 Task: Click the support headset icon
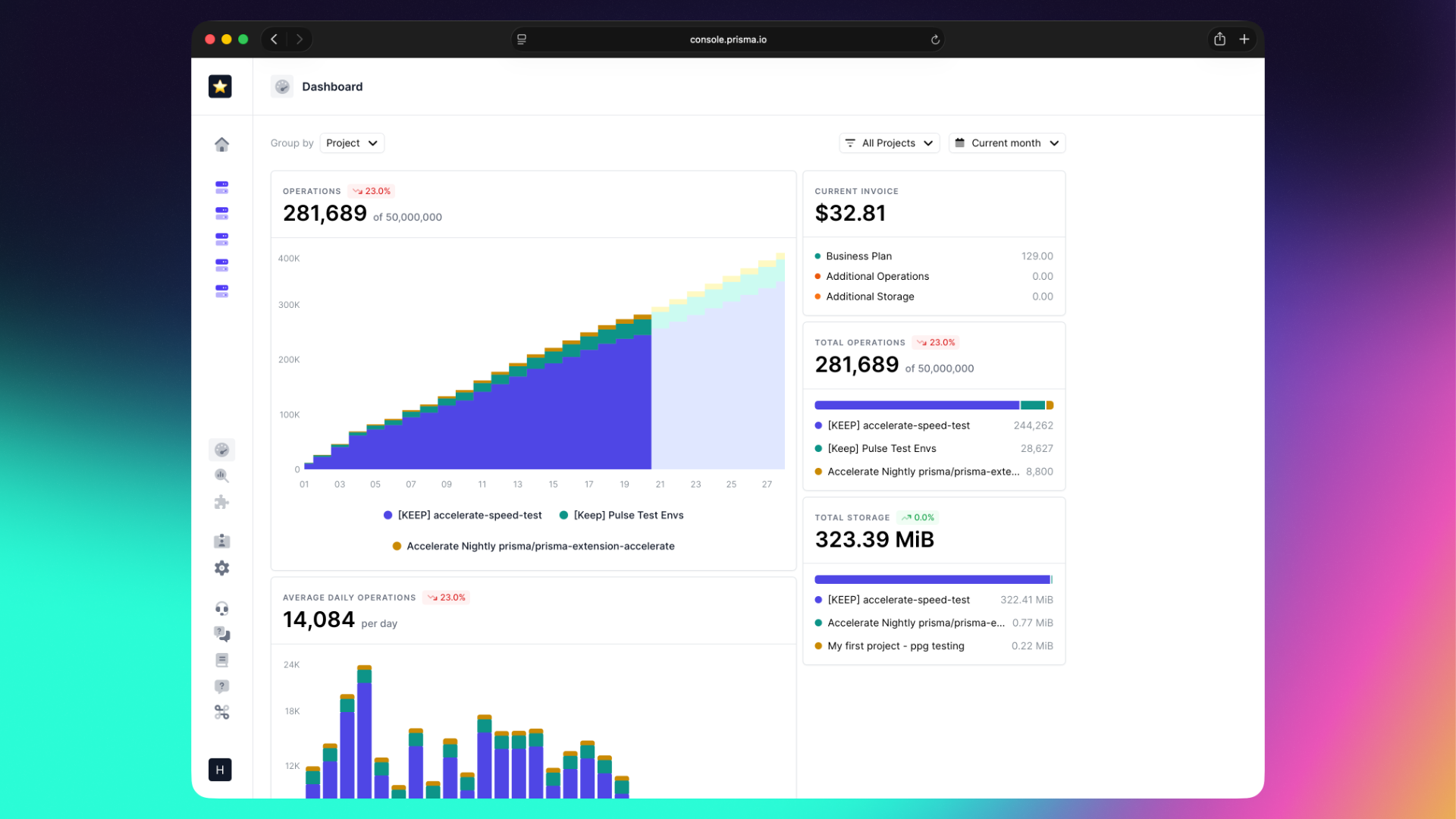(221, 607)
